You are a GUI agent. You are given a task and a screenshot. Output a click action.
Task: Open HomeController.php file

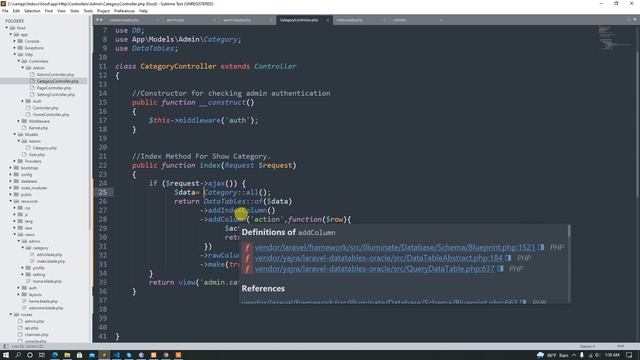(51, 115)
